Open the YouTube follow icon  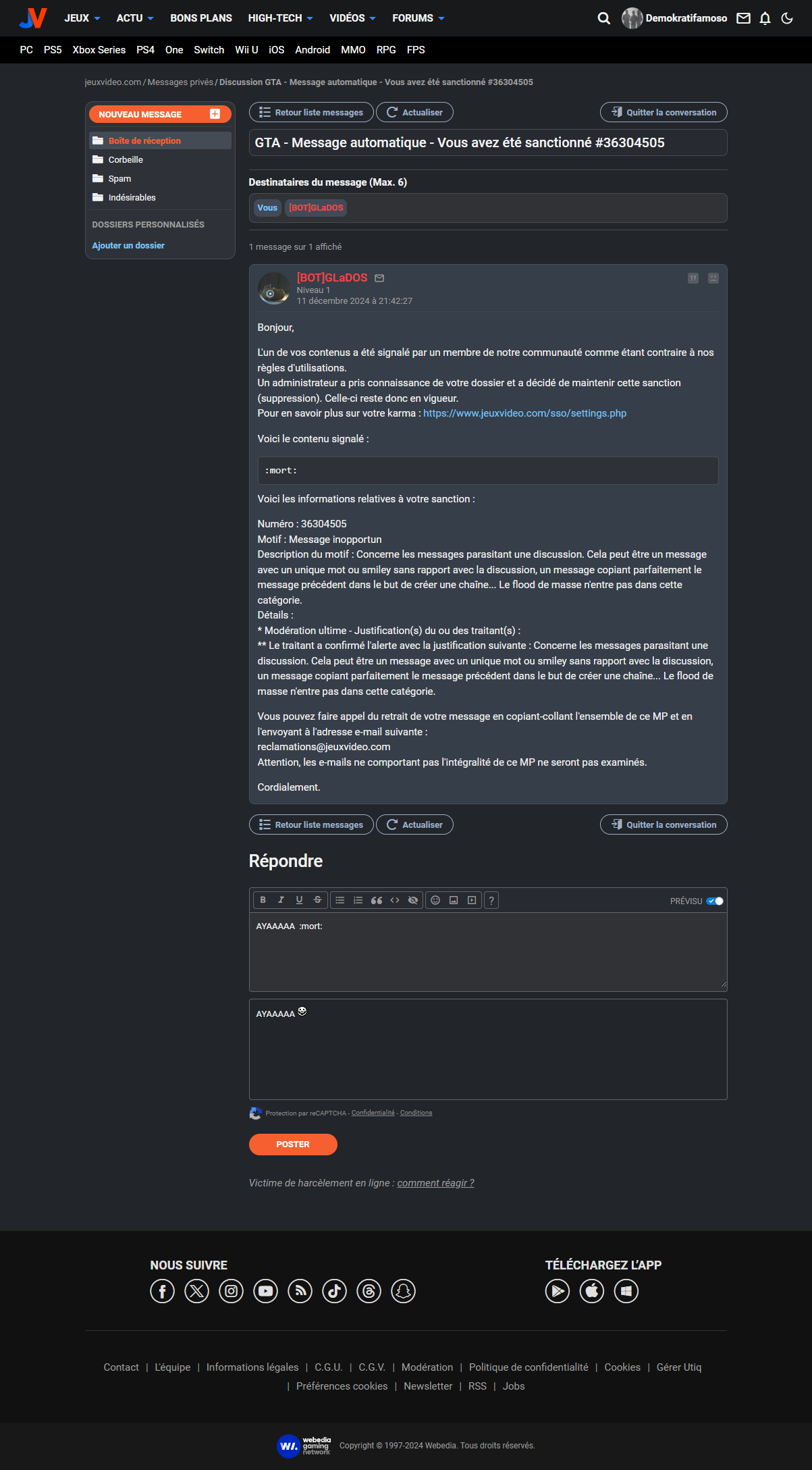tap(265, 1291)
